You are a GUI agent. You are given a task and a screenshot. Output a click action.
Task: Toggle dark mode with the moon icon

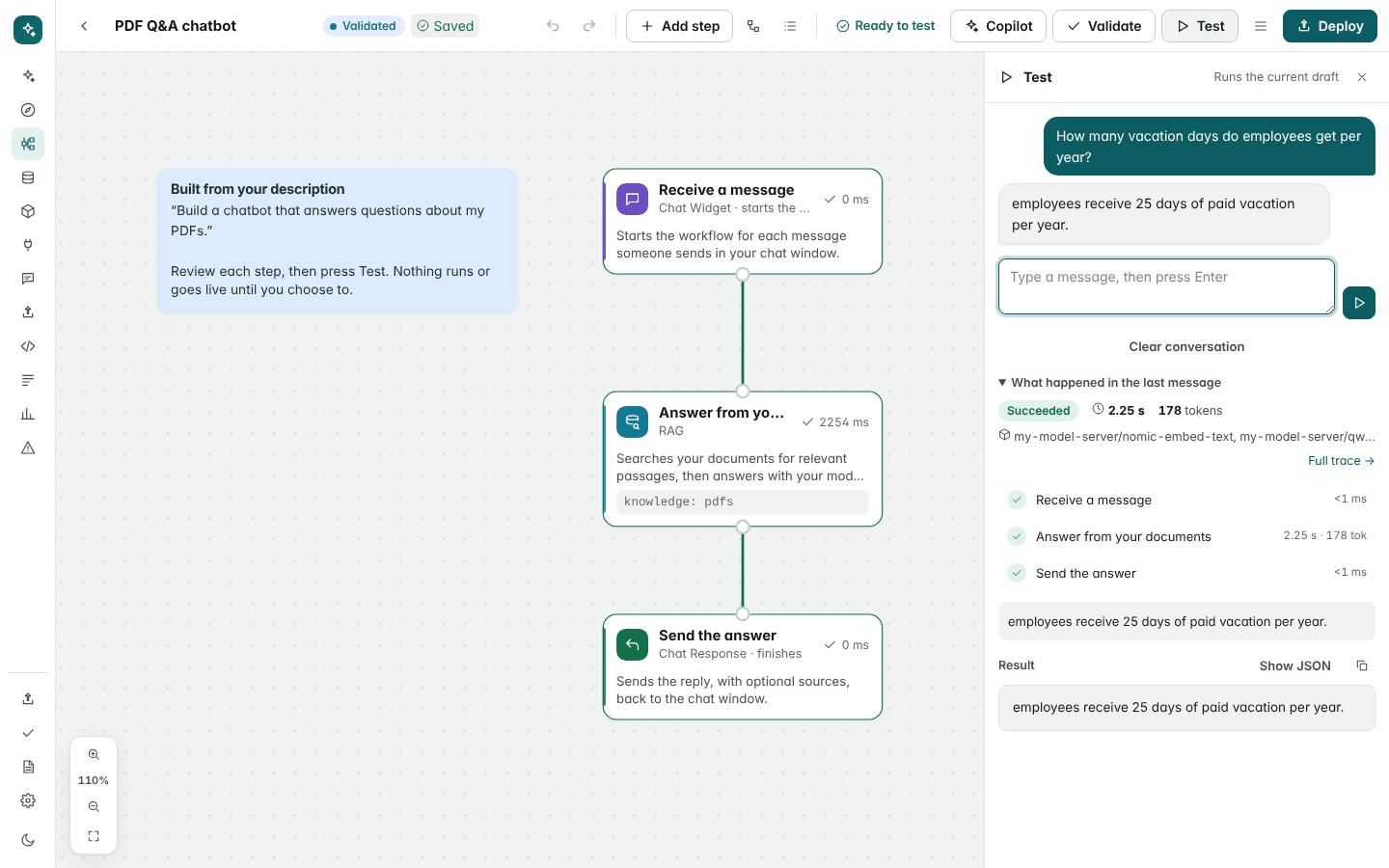coord(28,840)
